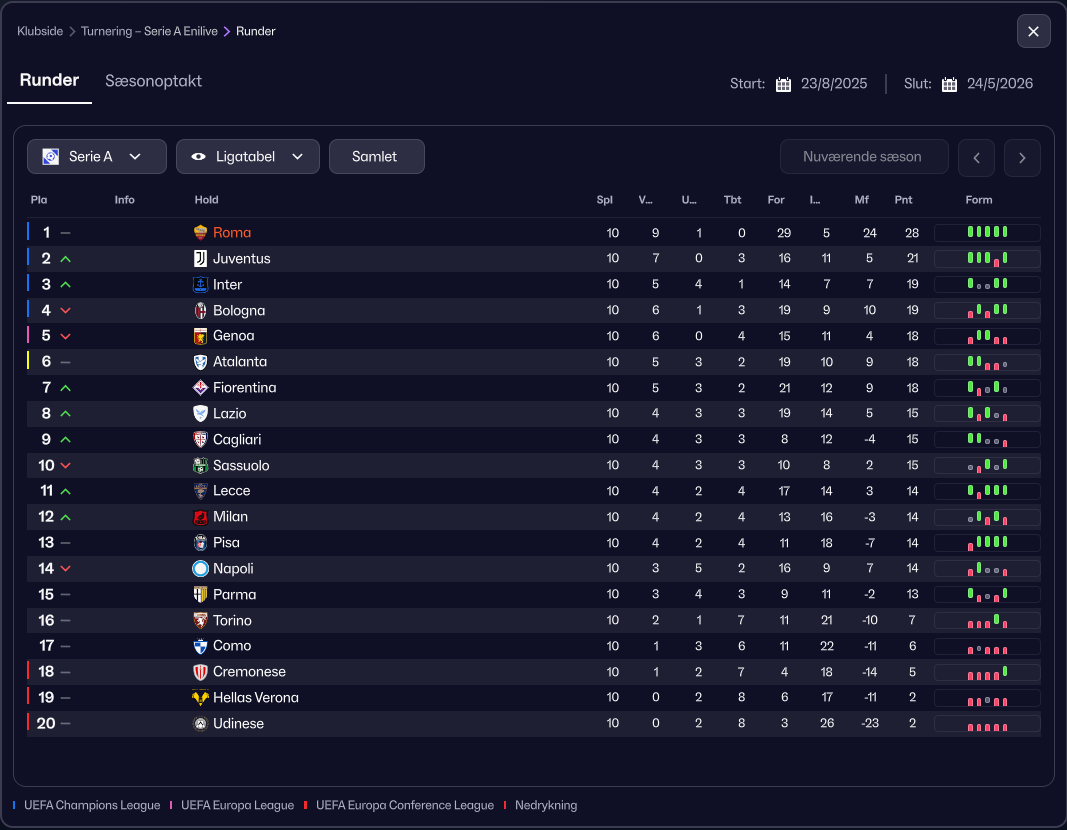Go to the previous season arrow
The height and width of the screenshot is (830, 1067).
pyautogui.click(x=976, y=158)
